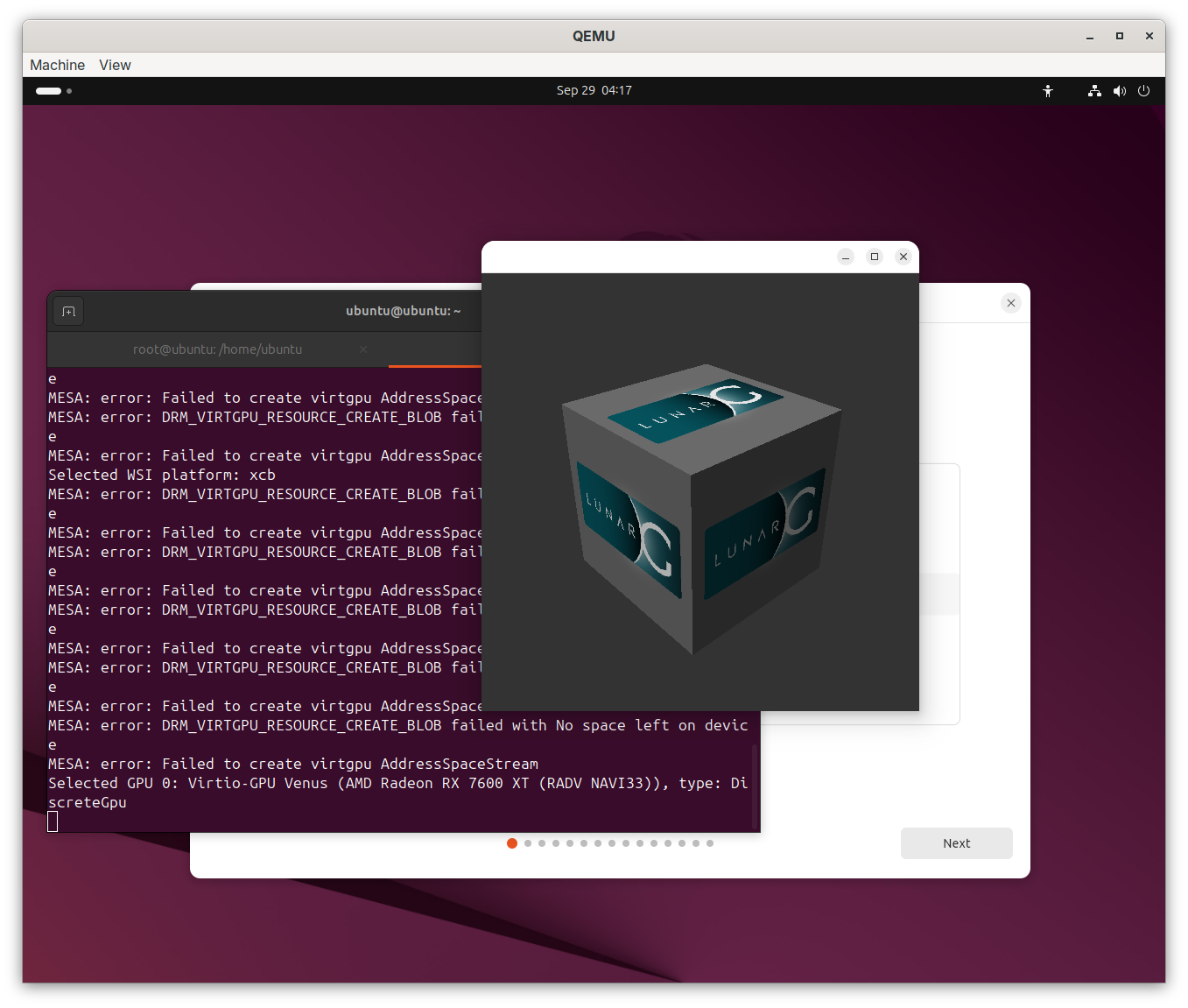This screenshot has height=1008, width=1188.
Task: Open the View menu in QEMU
Action: [x=115, y=65]
